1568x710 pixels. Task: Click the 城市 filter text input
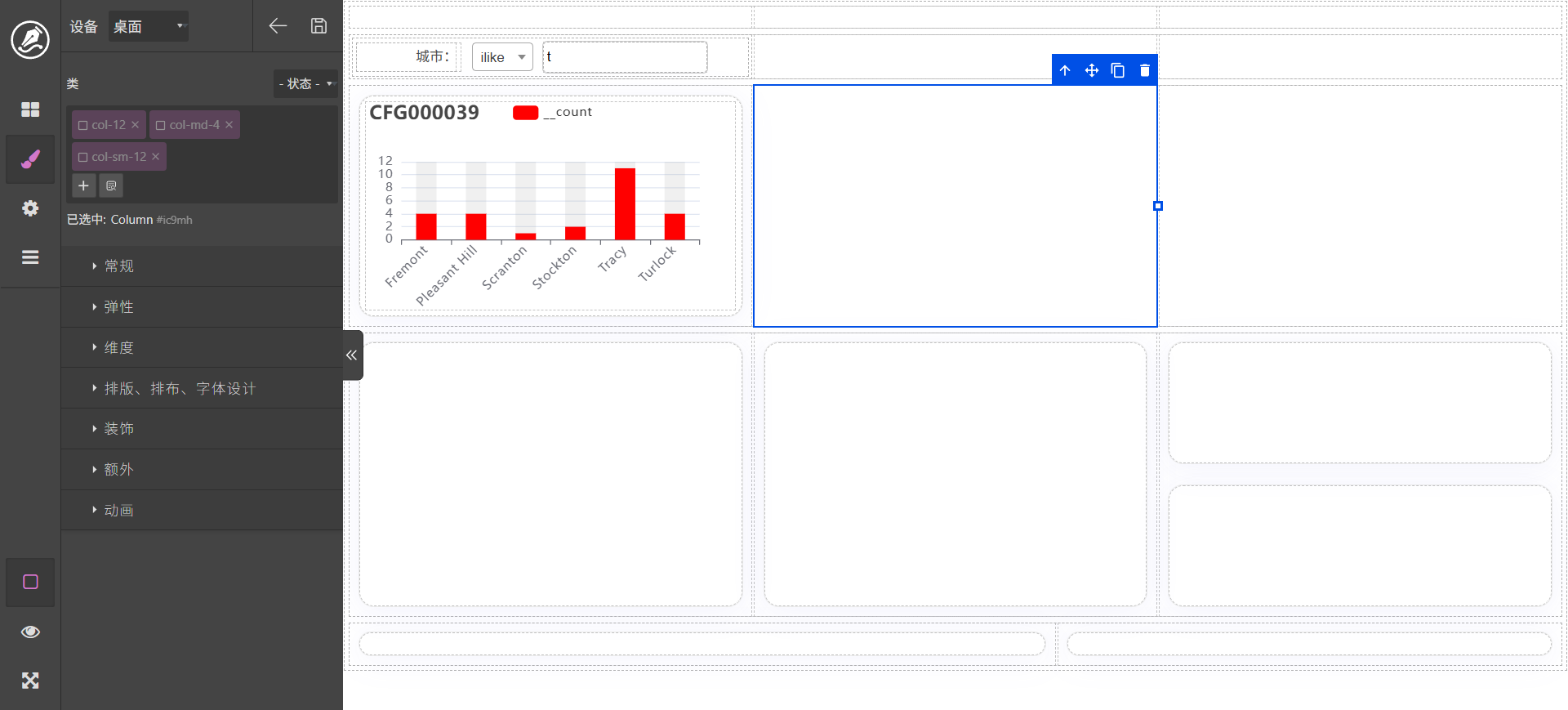(625, 57)
